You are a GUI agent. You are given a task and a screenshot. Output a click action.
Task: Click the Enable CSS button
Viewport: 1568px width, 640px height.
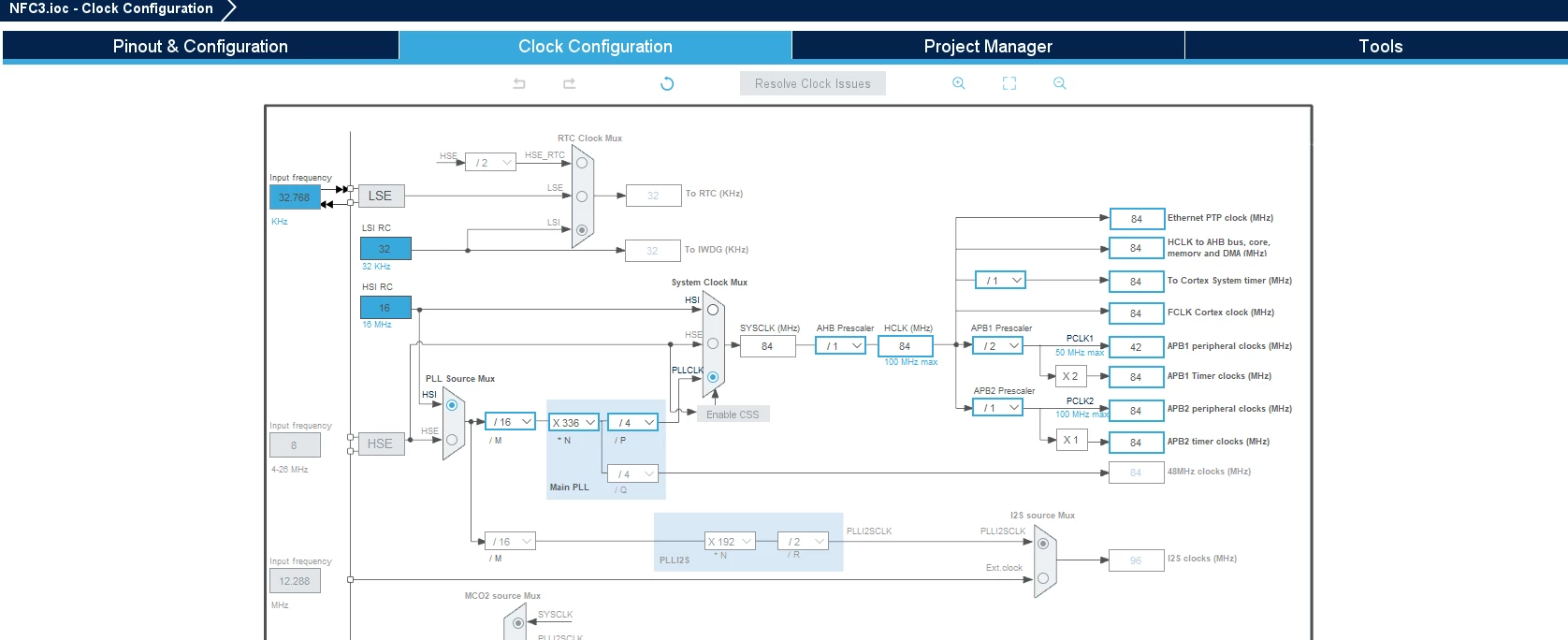pyautogui.click(x=733, y=415)
